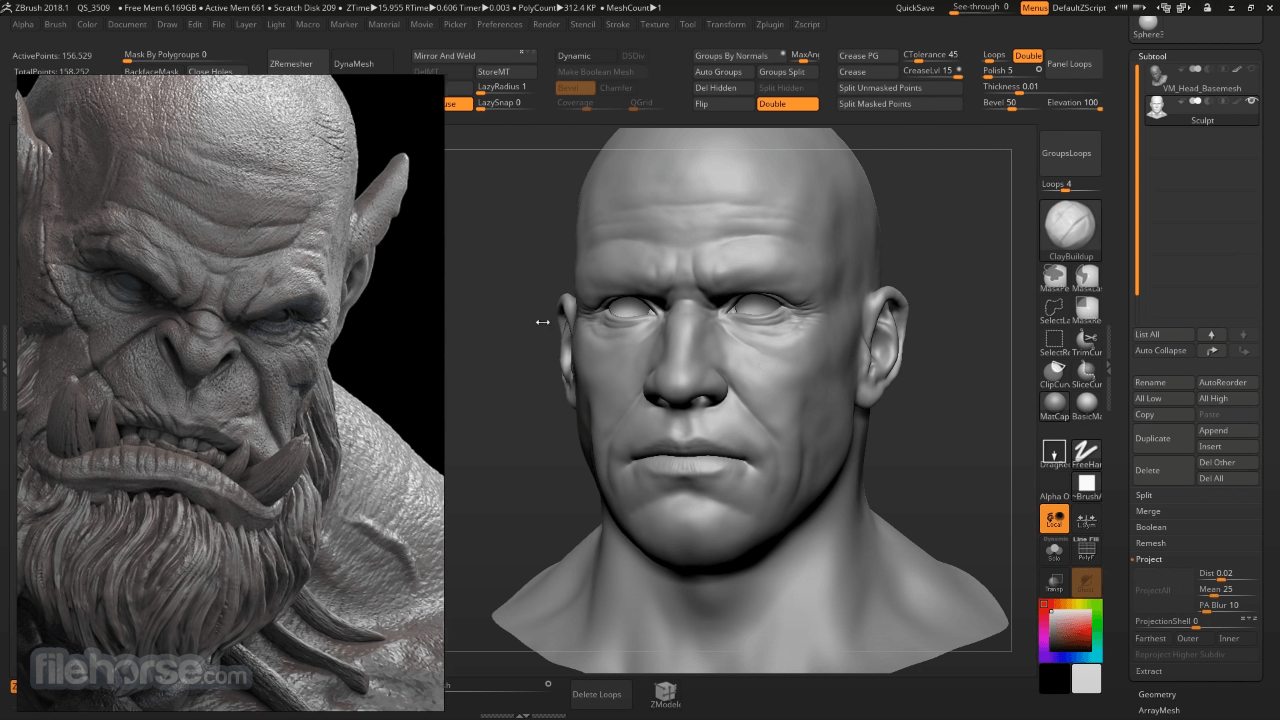Click the DynaMesh button

pyautogui.click(x=361, y=64)
